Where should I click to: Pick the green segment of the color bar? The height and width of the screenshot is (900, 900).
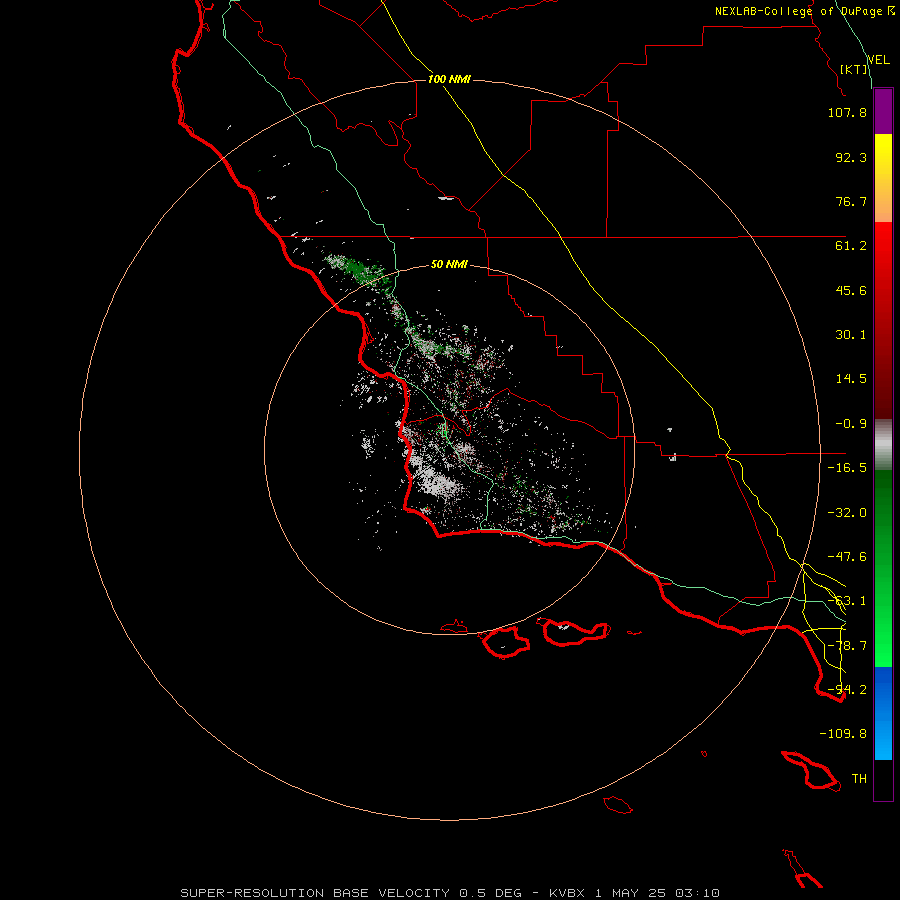tap(883, 568)
